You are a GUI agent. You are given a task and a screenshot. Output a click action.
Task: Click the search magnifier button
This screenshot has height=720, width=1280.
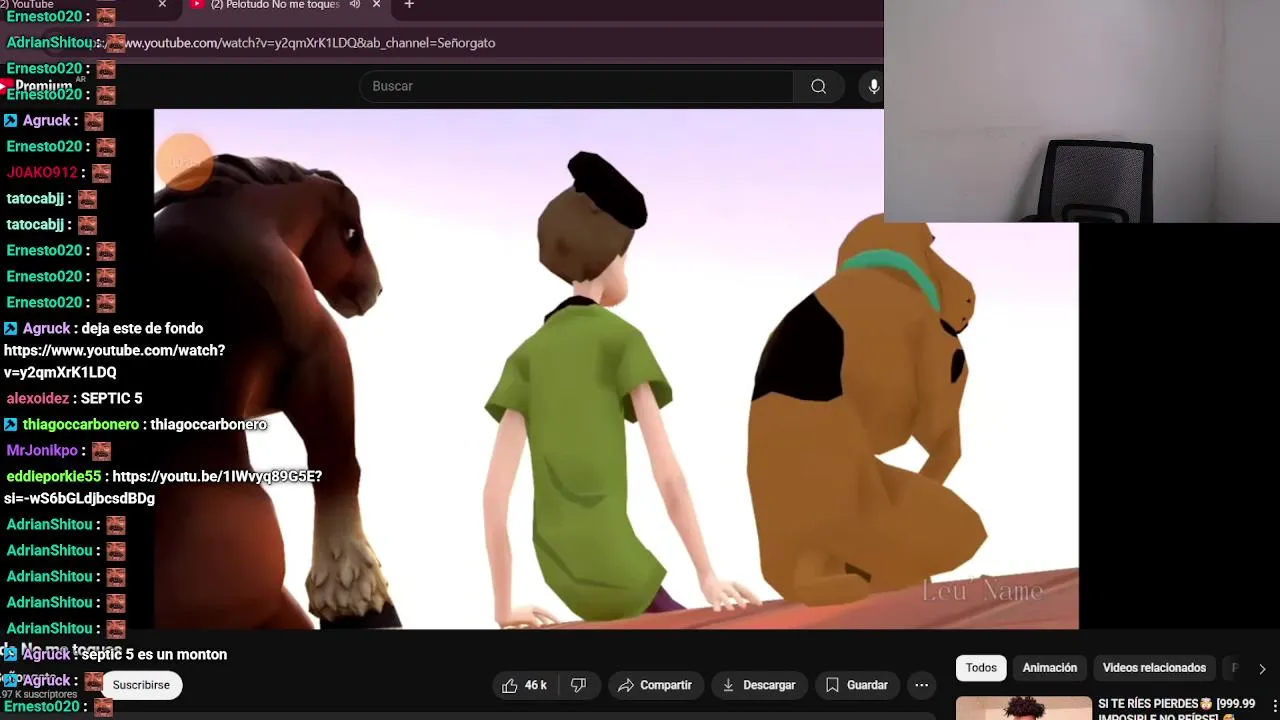point(818,86)
